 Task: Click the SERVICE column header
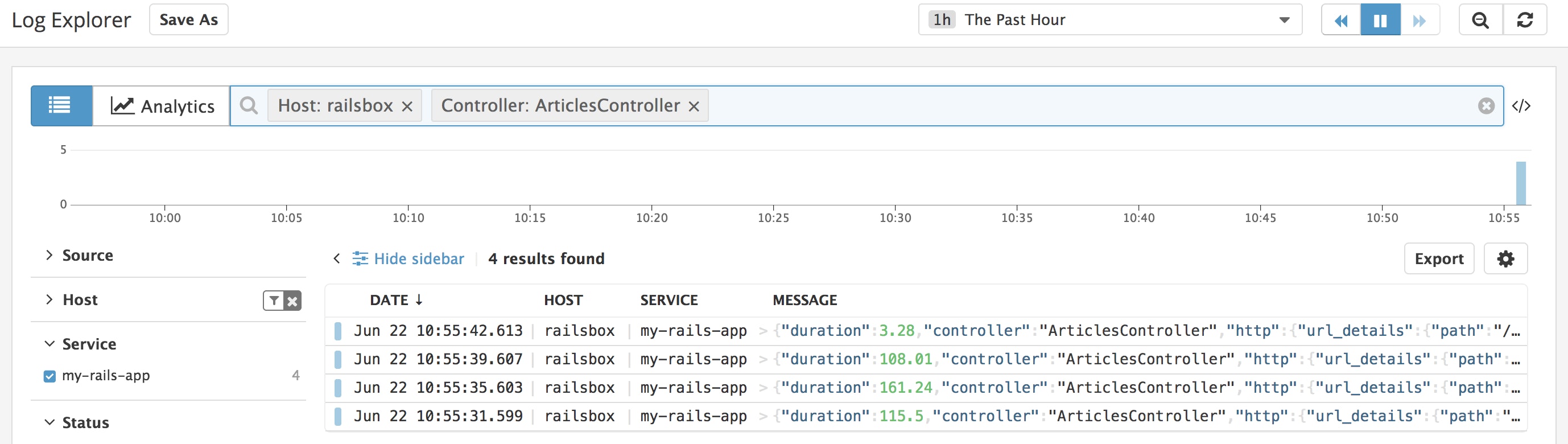[x=669, y=299]
